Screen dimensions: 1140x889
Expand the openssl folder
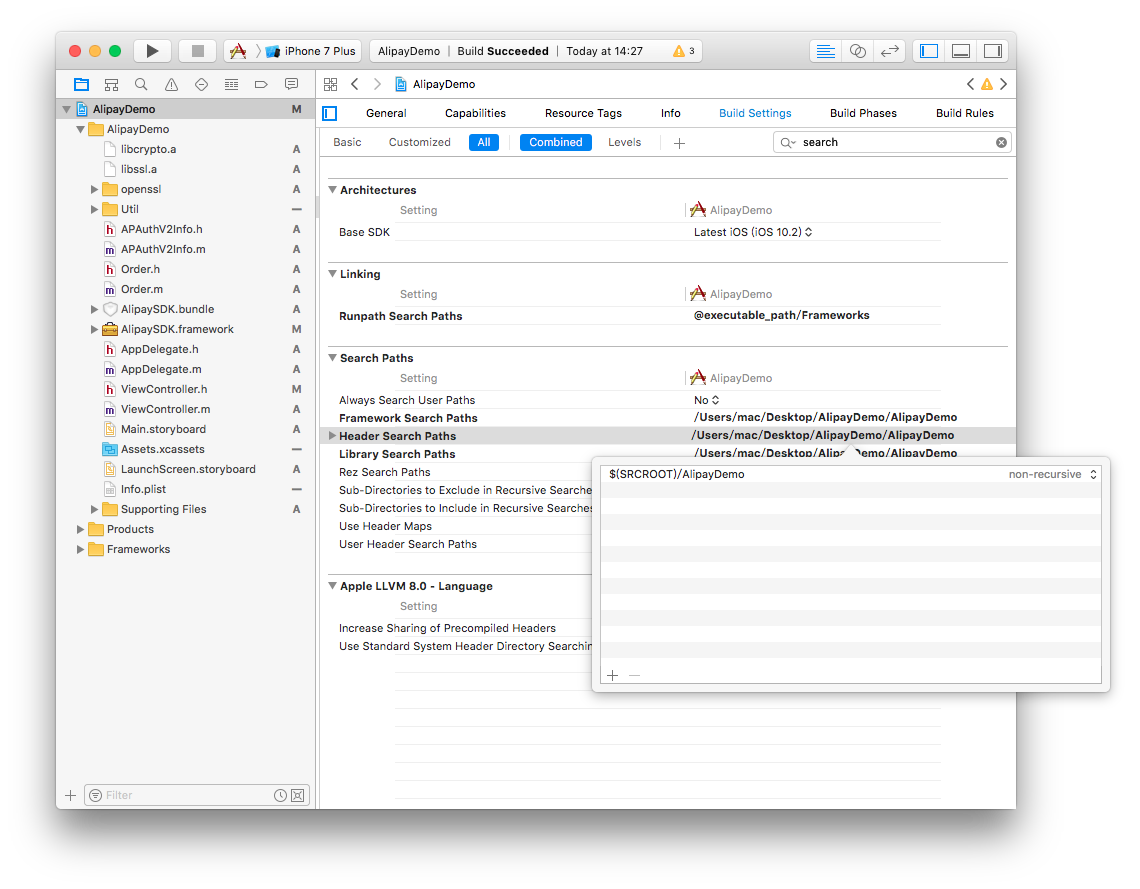click(95, 189)
